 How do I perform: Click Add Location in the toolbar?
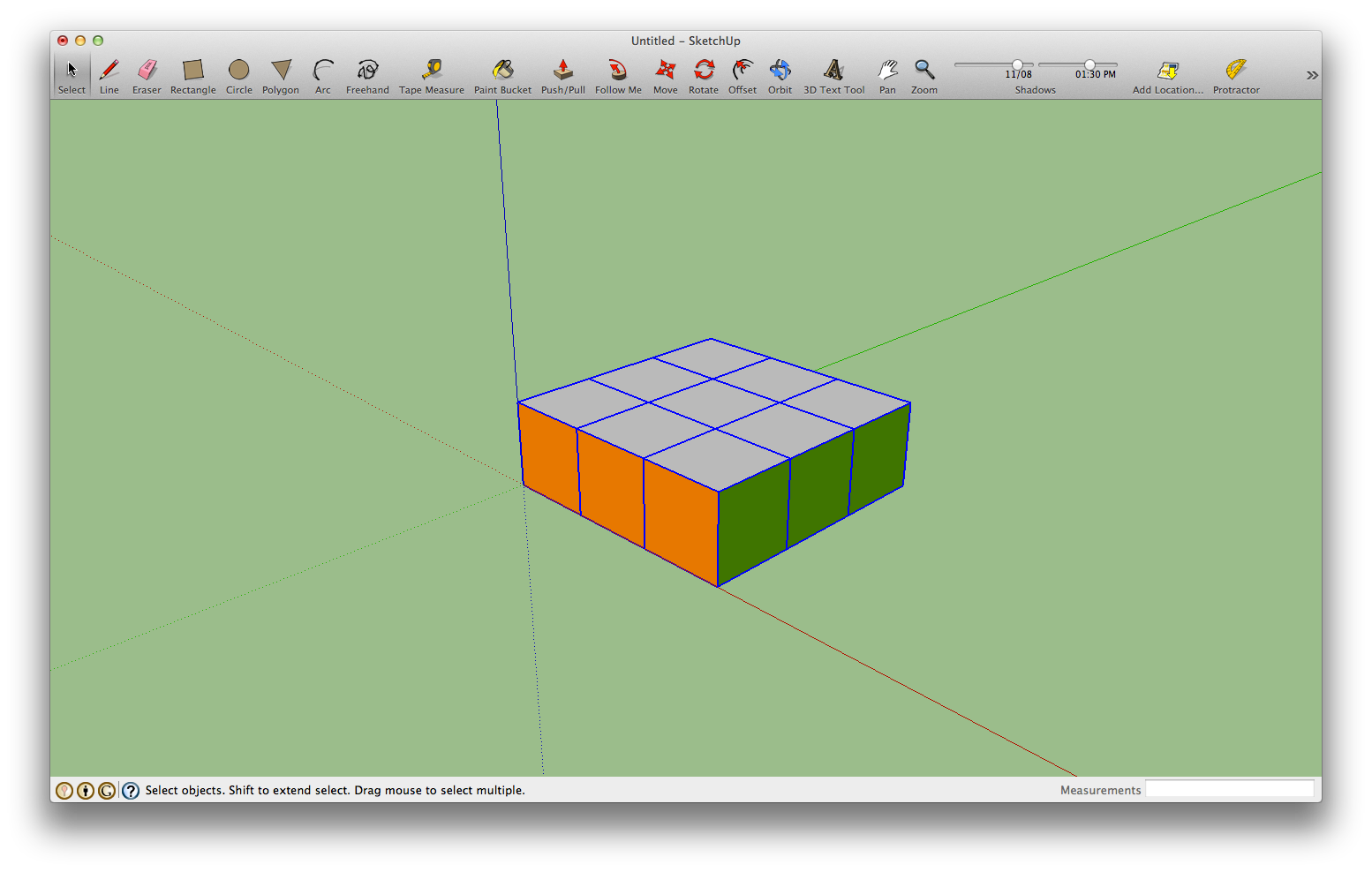coord(1167,71)
